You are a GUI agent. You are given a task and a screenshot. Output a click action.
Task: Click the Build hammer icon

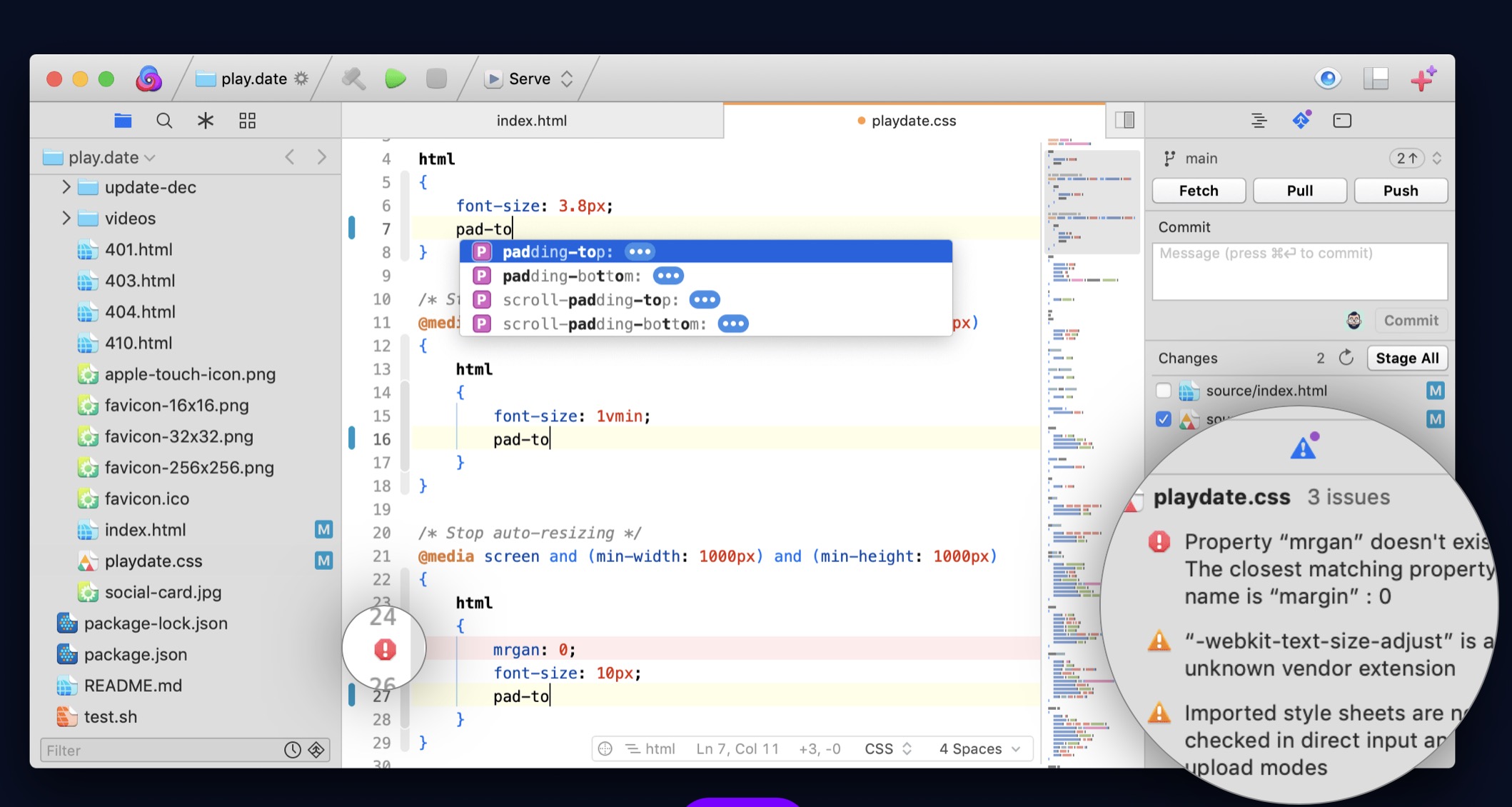point(353,79)
